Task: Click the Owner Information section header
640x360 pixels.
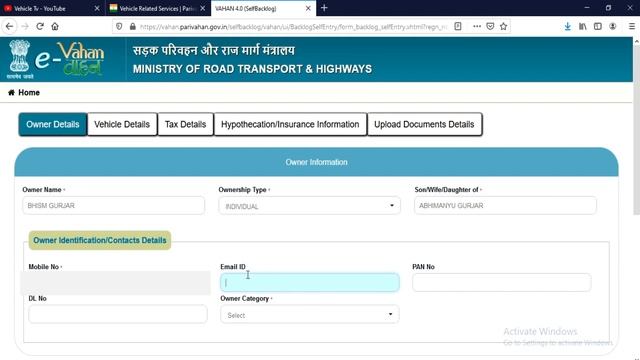Action: pos(316,162)
